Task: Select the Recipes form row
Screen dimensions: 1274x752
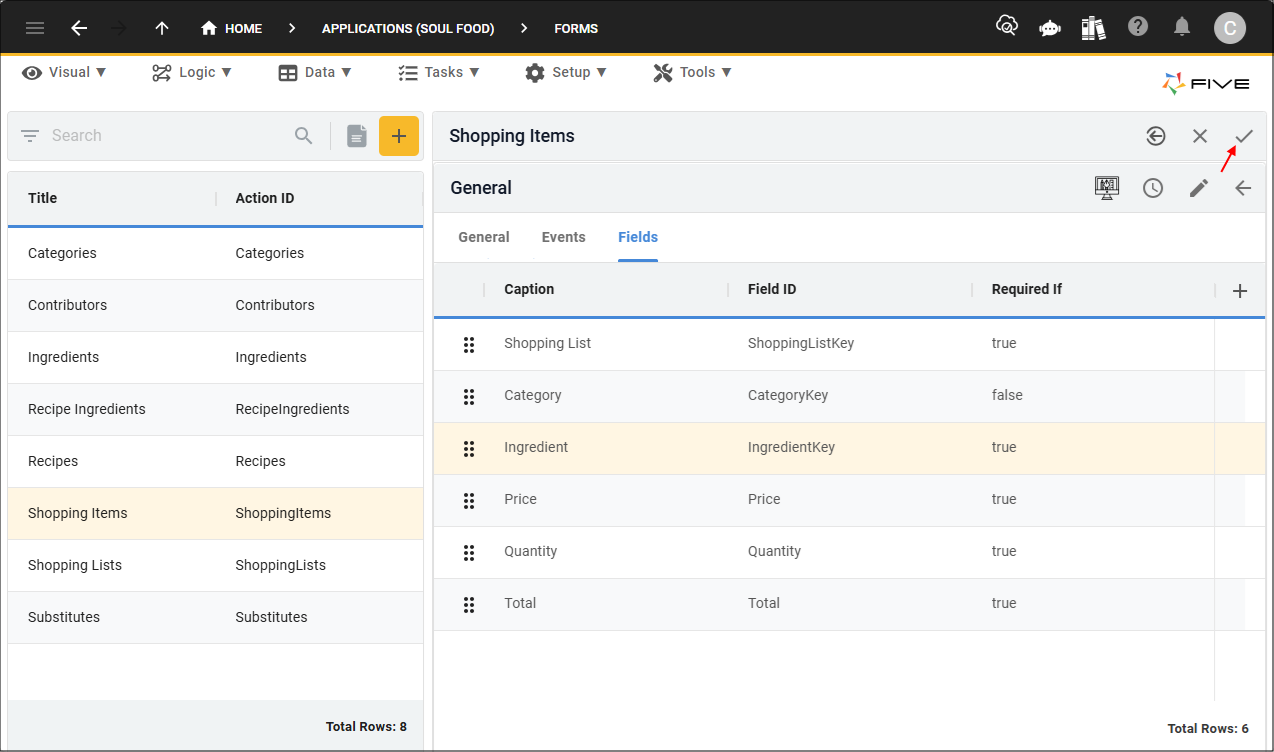Action: click(215, 461)
